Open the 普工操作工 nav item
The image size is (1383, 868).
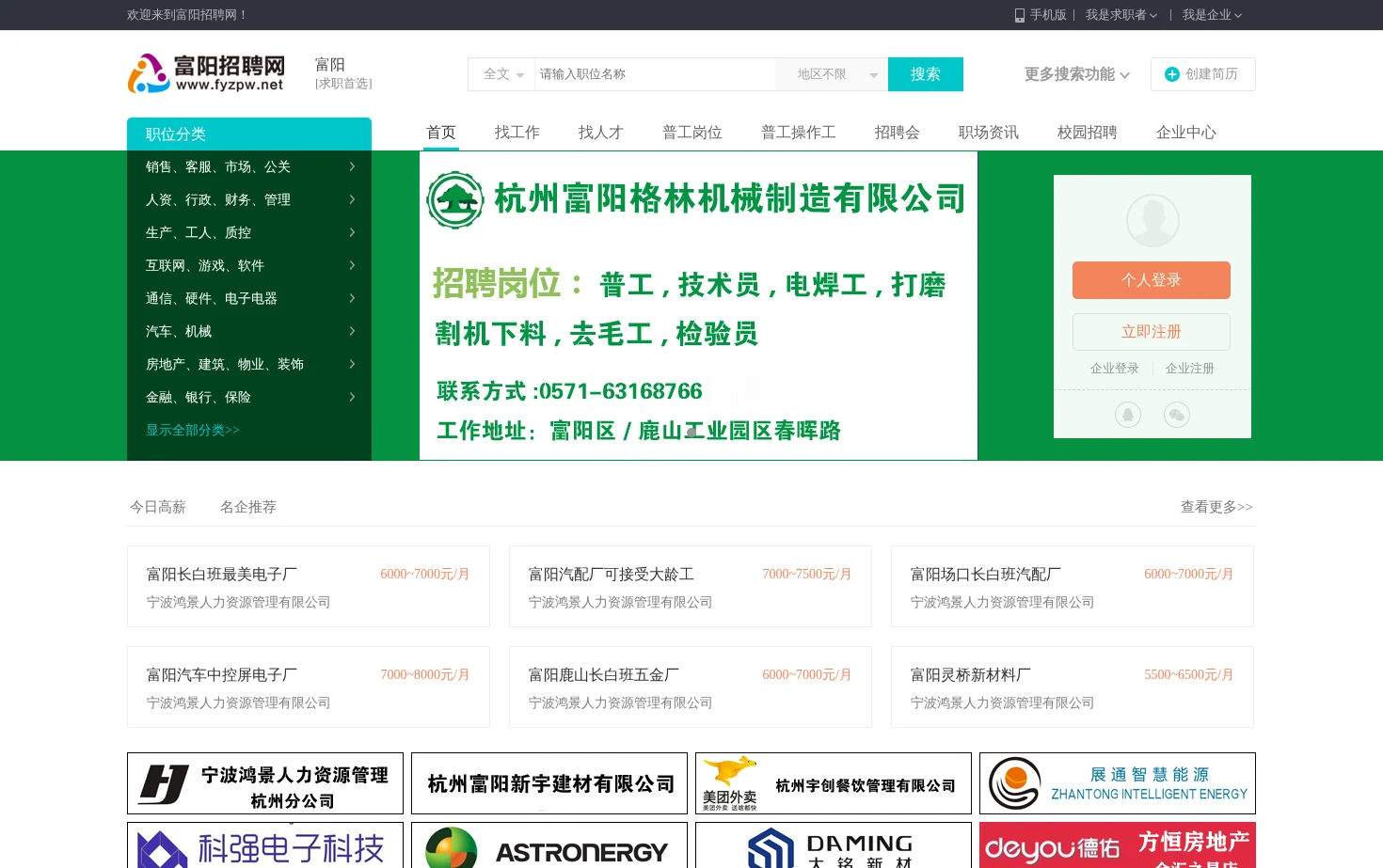(799, 133)
